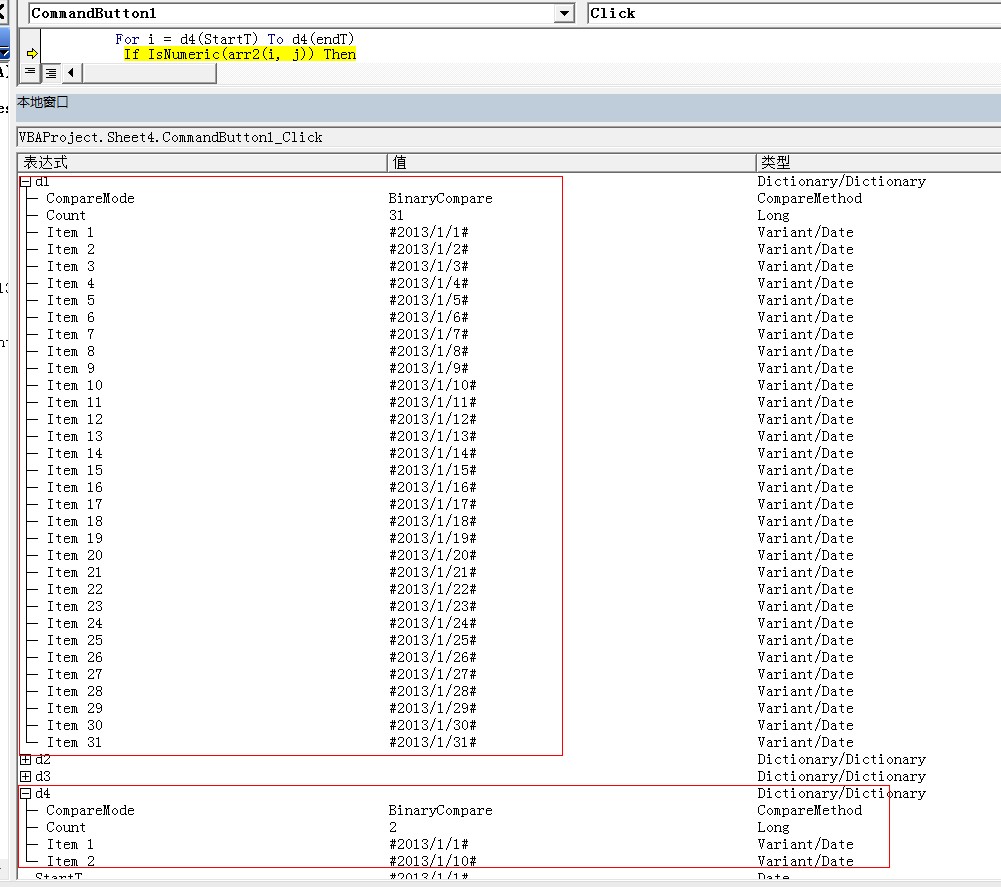Expand the d3 dictionary node
The image size is (1001, 887).
26,777
